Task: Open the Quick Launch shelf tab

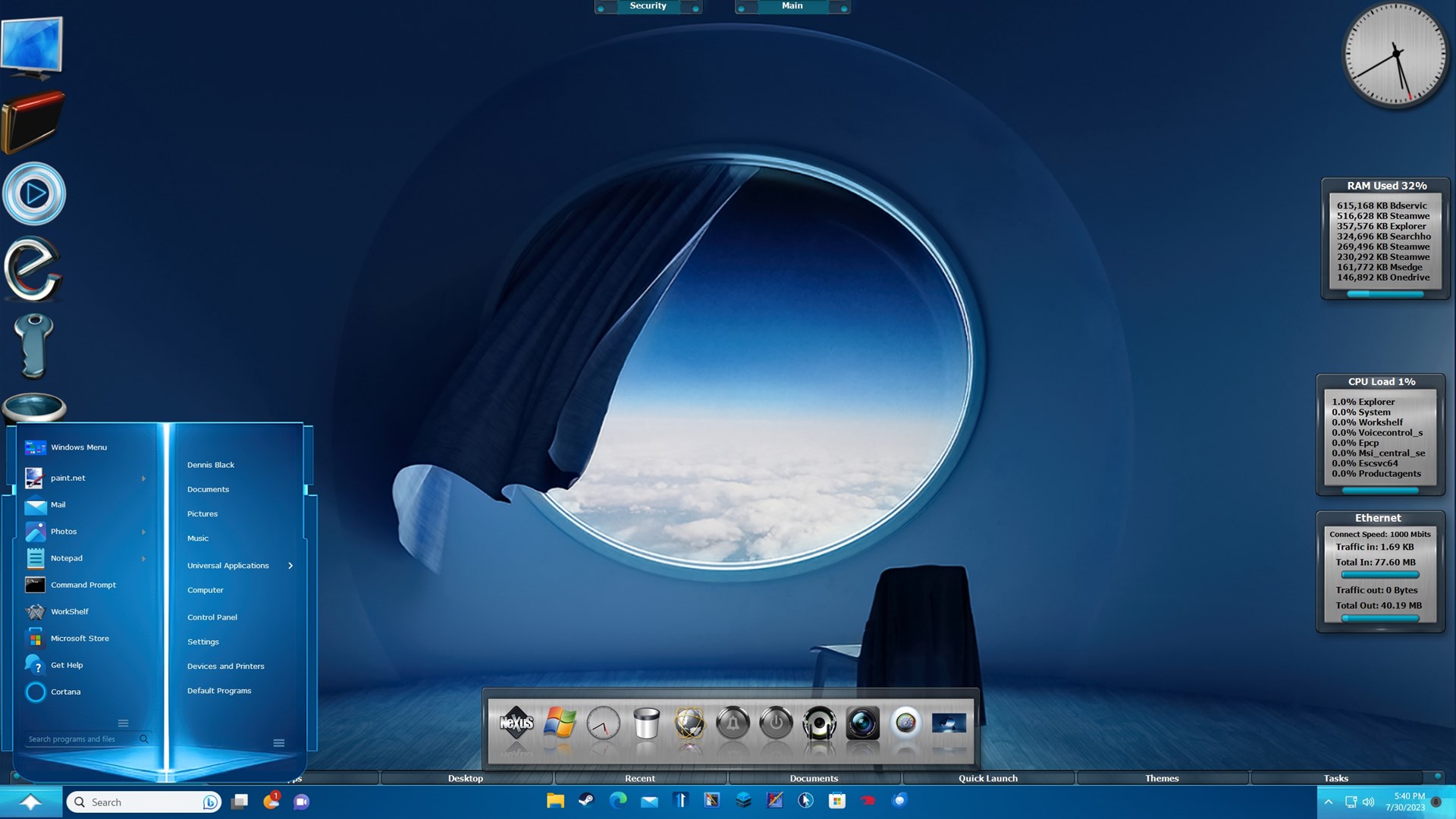Action: (x=987, y=778)
